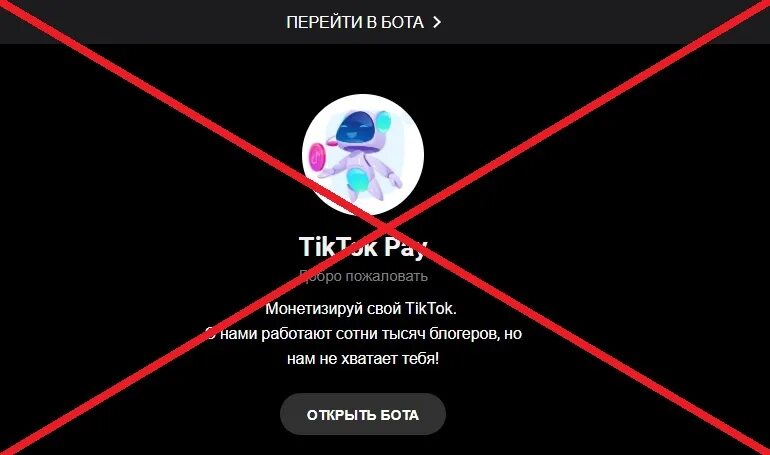Click the Монетизируй свой TikTok line
Image resolution: width=770 pixels, height=455 pixels.
tap(361, 309)
